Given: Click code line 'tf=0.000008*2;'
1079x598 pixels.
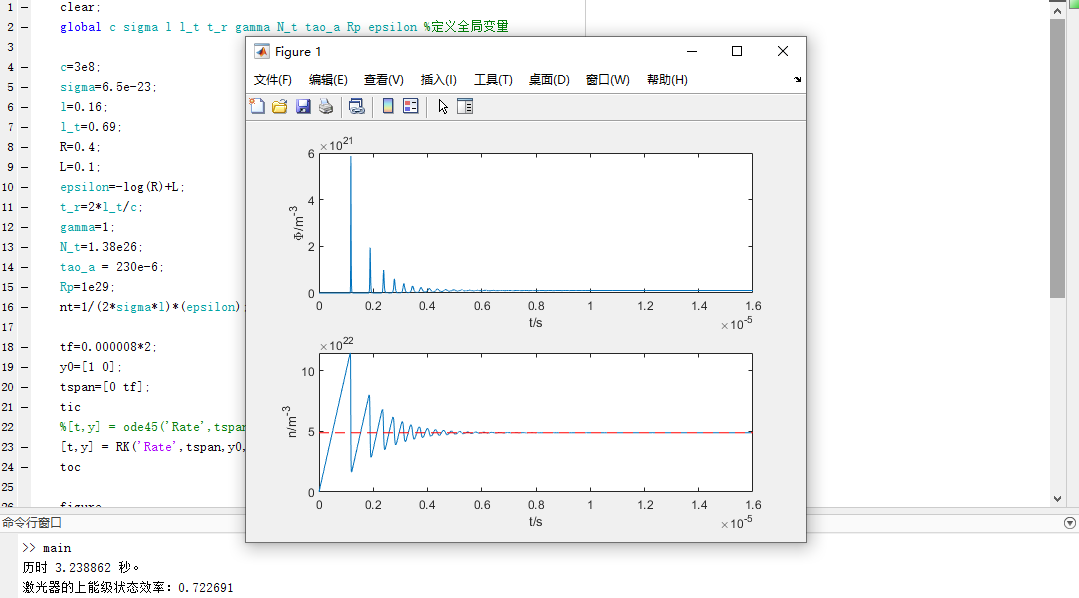Looking at the screenshot, I should [x=108, y=347].
